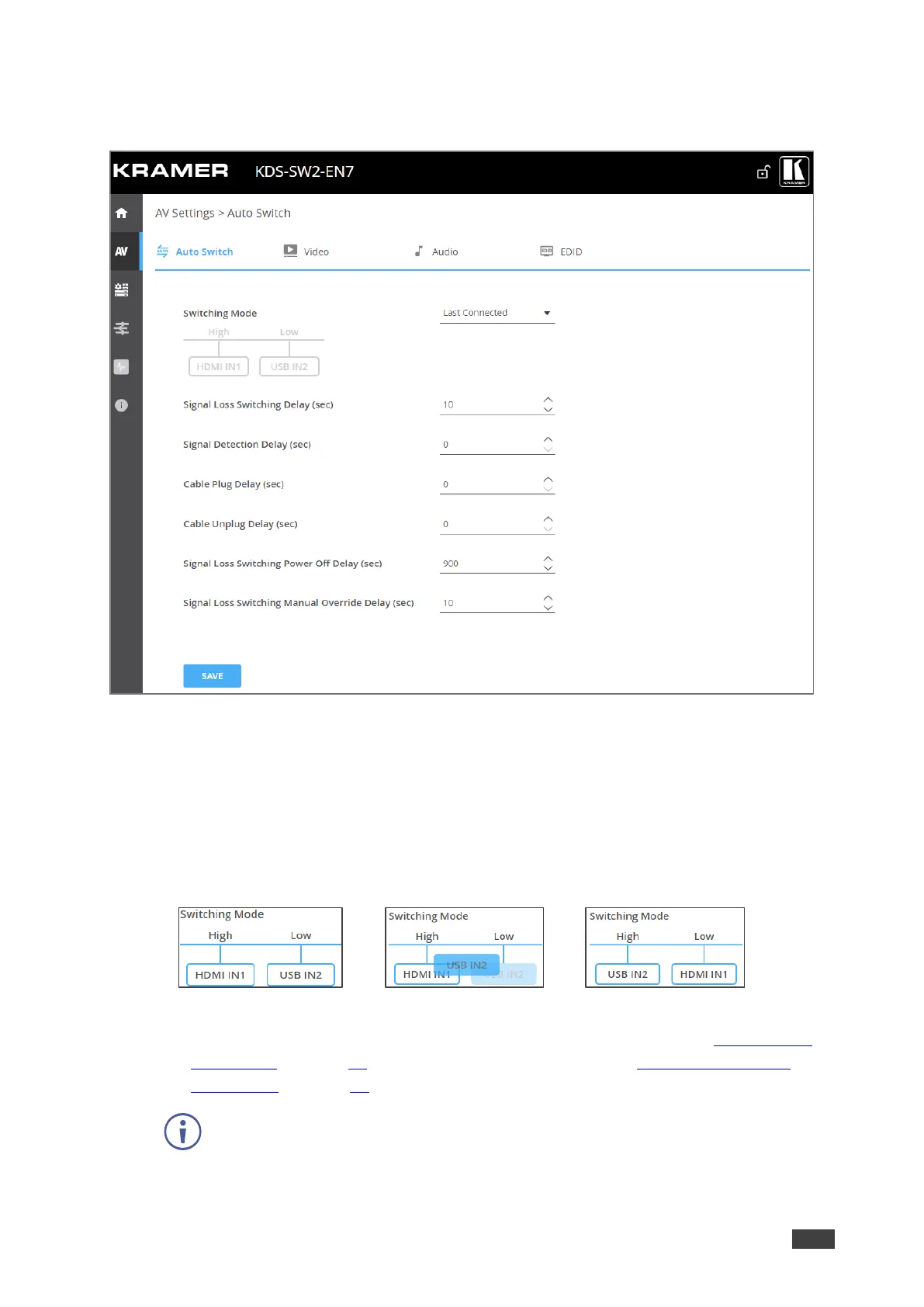The image size is (924, 1307).
Task: Click dragged USB IN2 box in middle diagram
Action: [466, 965]
